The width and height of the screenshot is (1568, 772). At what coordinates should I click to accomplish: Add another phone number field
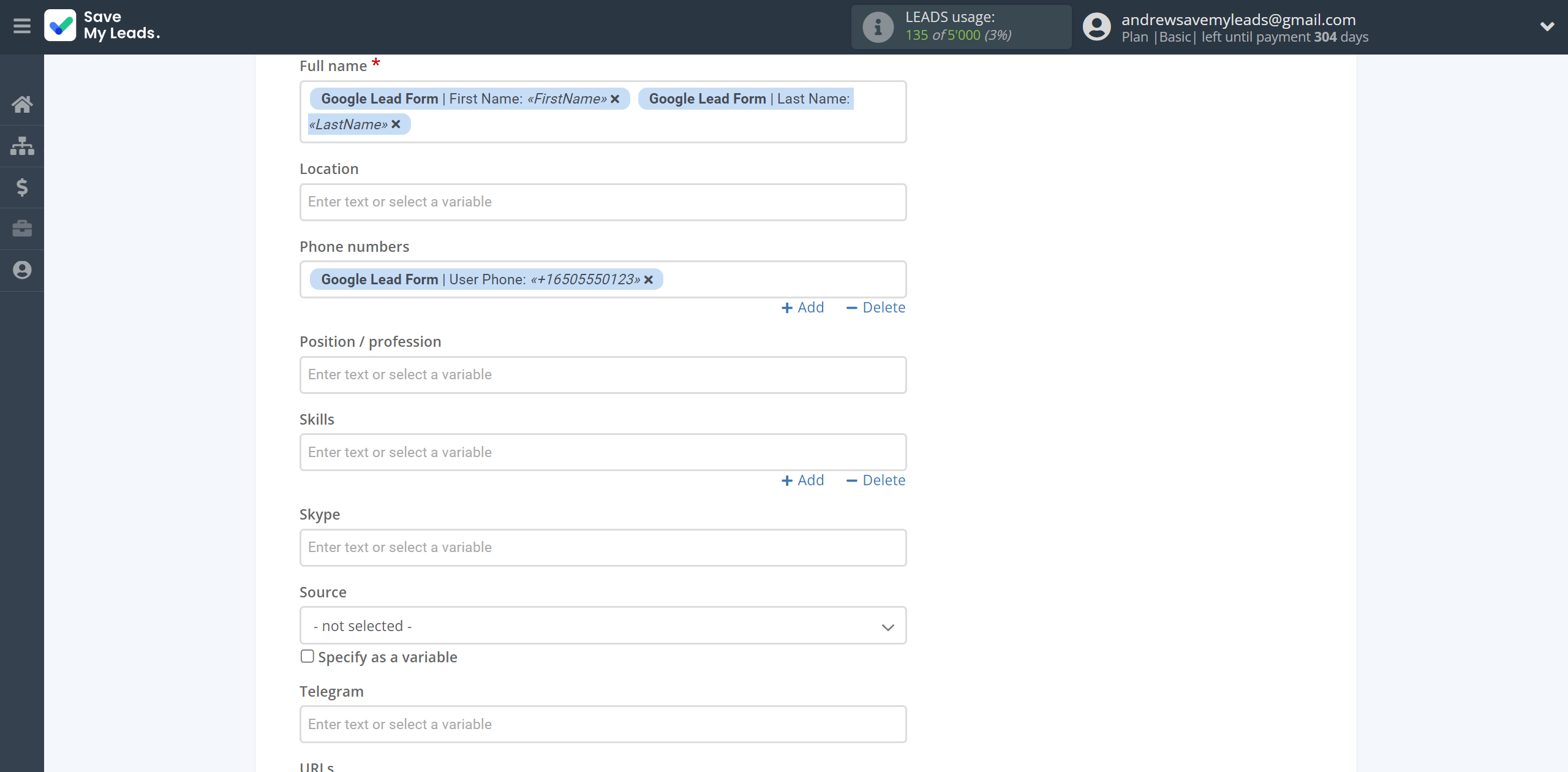(x=802, y=308)
